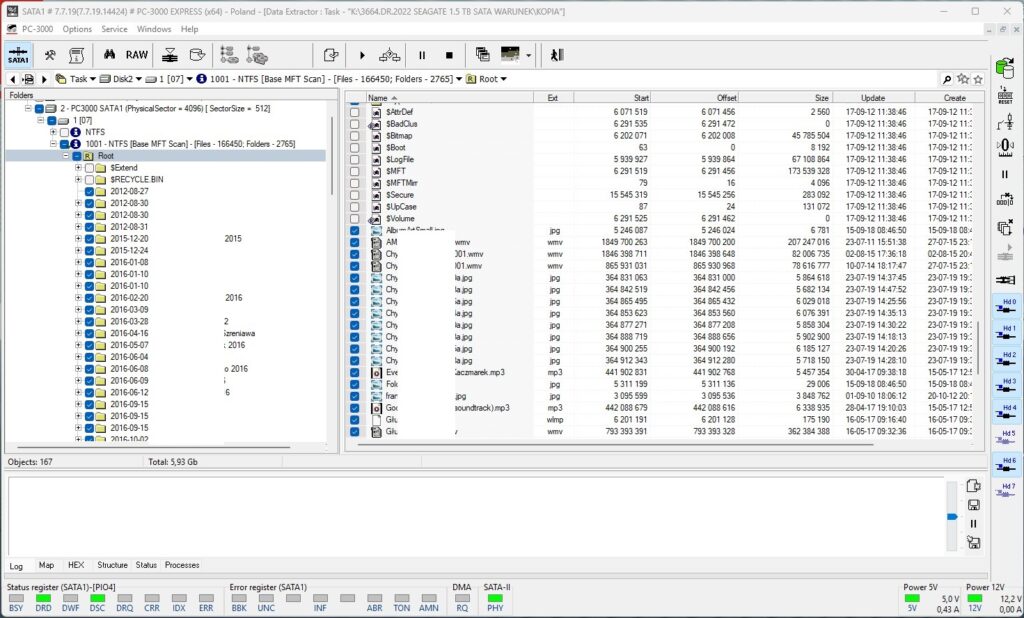Expand the $Extend folder node

(x=78, y=168)
